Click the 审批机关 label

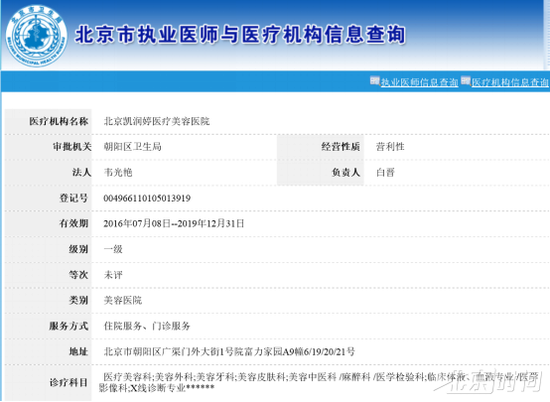(x=72, y=147)
